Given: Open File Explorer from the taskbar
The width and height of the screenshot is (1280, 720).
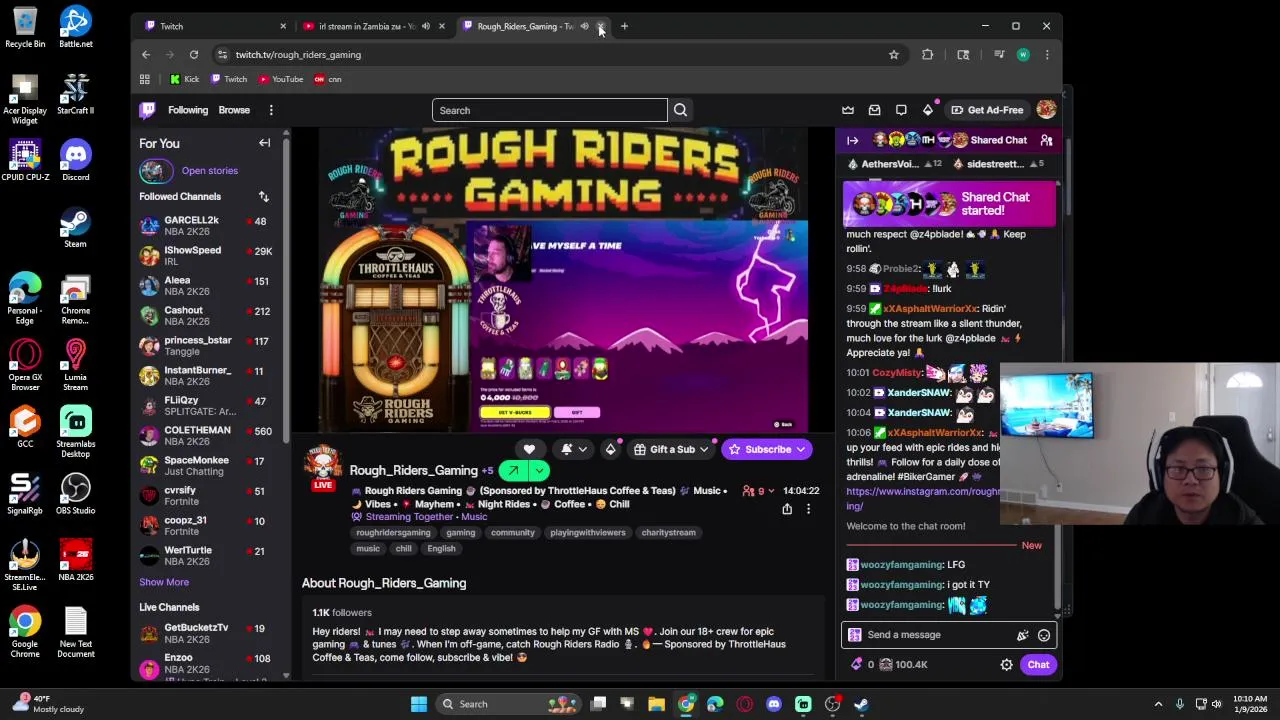Looking at the screenshot, I should (657, 704).
